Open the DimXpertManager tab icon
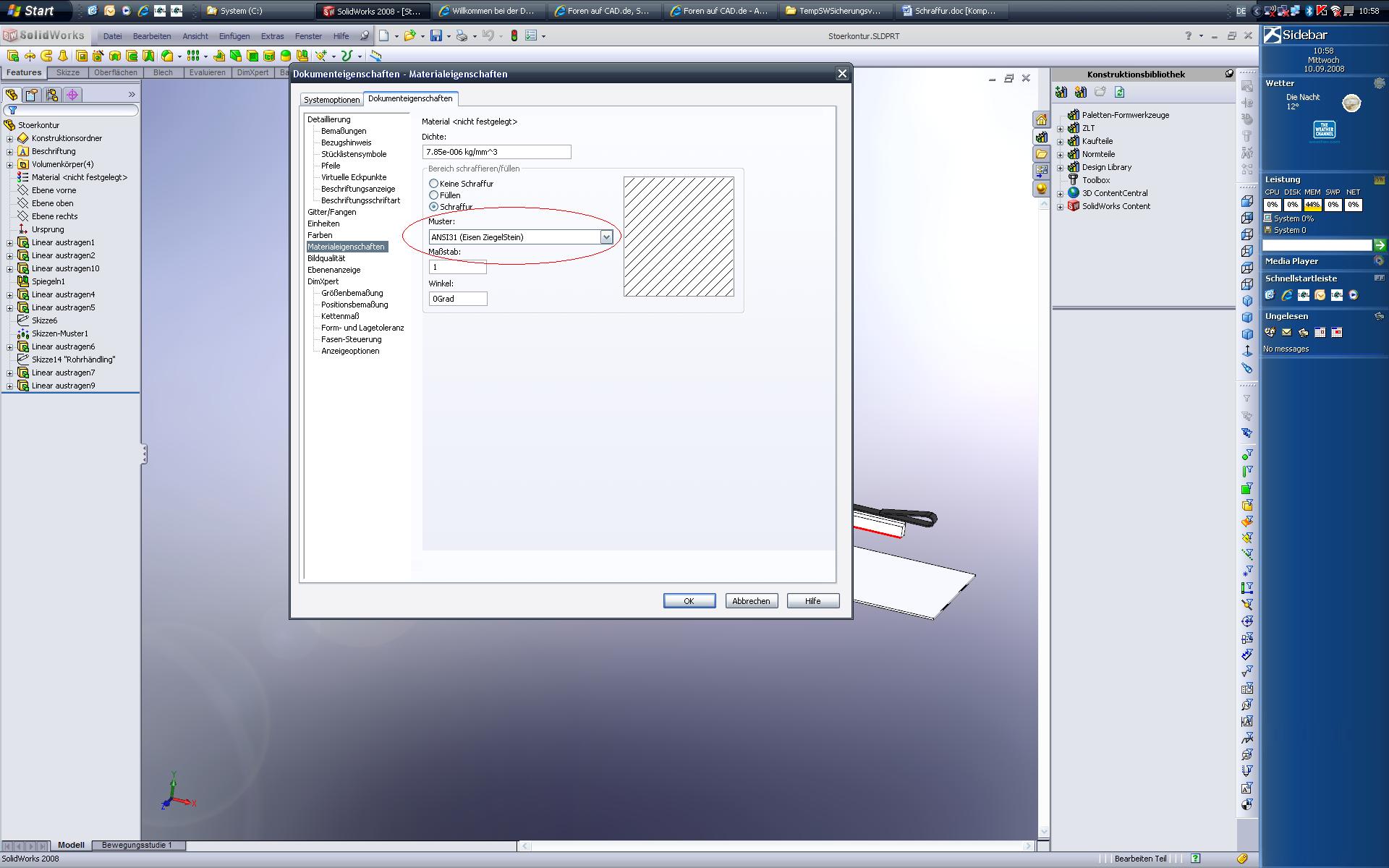1389x868 pixels. [72, 95]
